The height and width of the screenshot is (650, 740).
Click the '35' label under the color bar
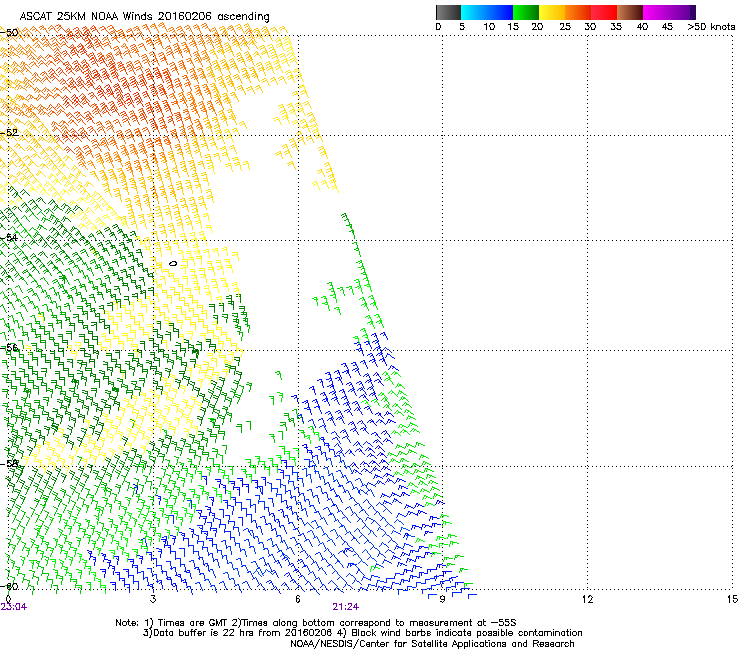pyautogui.click(x=616, y=27)
